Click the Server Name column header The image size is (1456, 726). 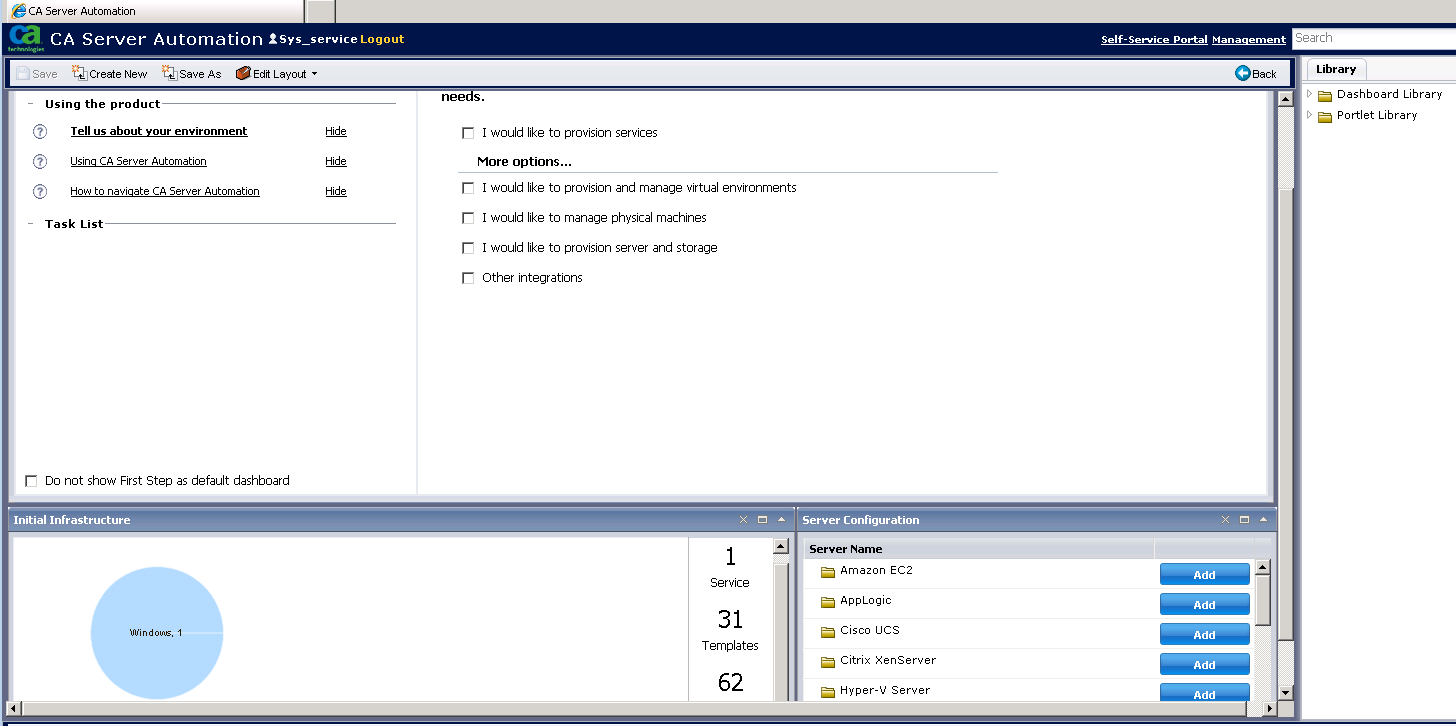tap(979, 549)
